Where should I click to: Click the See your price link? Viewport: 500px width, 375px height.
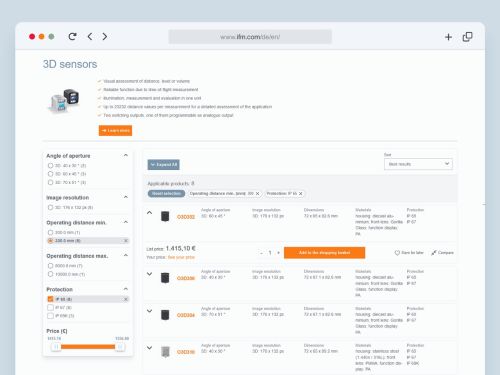click(x=181, y=257)
